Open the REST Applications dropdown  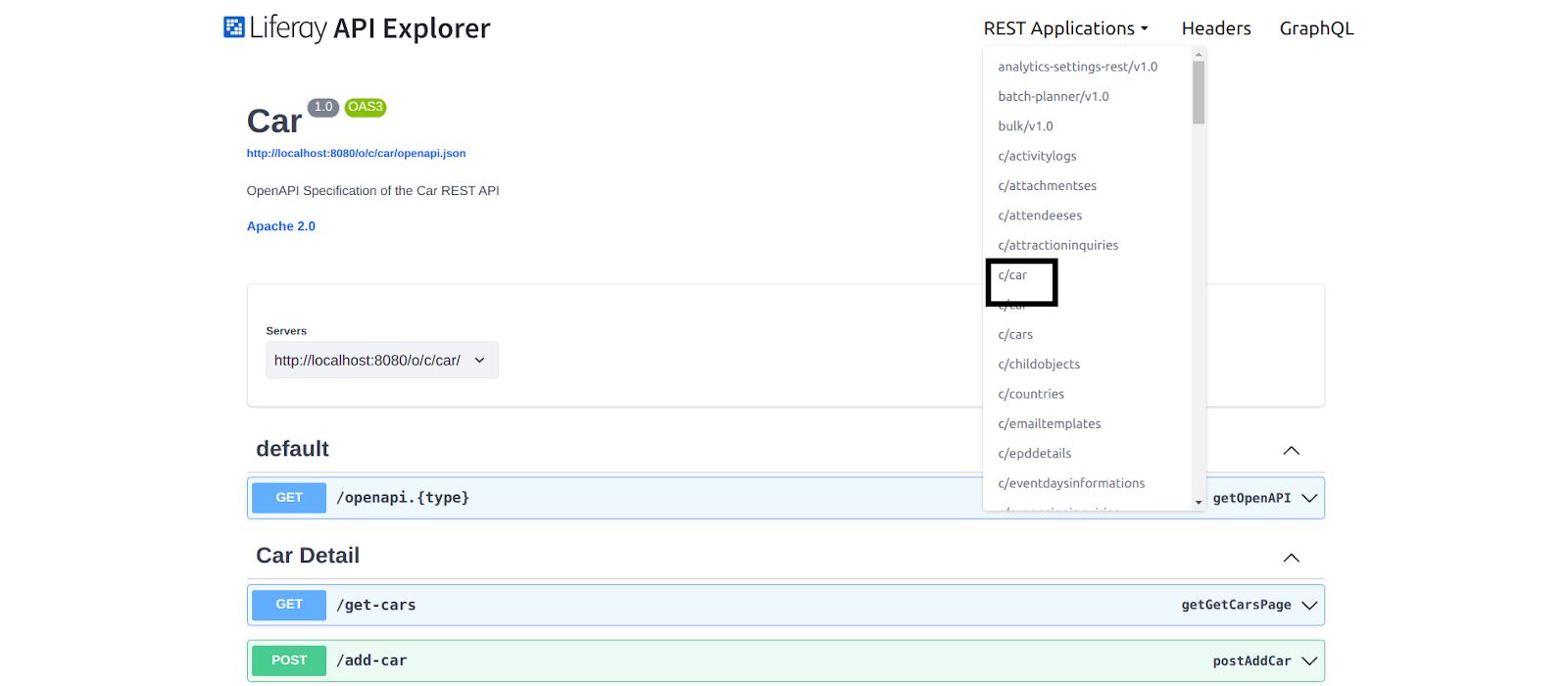click(x=1065, y=28)
